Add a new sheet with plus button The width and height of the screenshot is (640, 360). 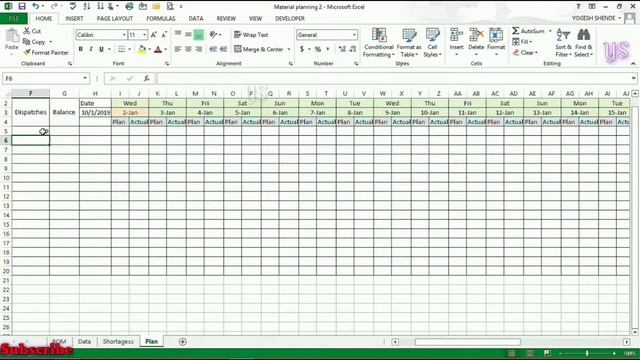[x=182, y=342]
